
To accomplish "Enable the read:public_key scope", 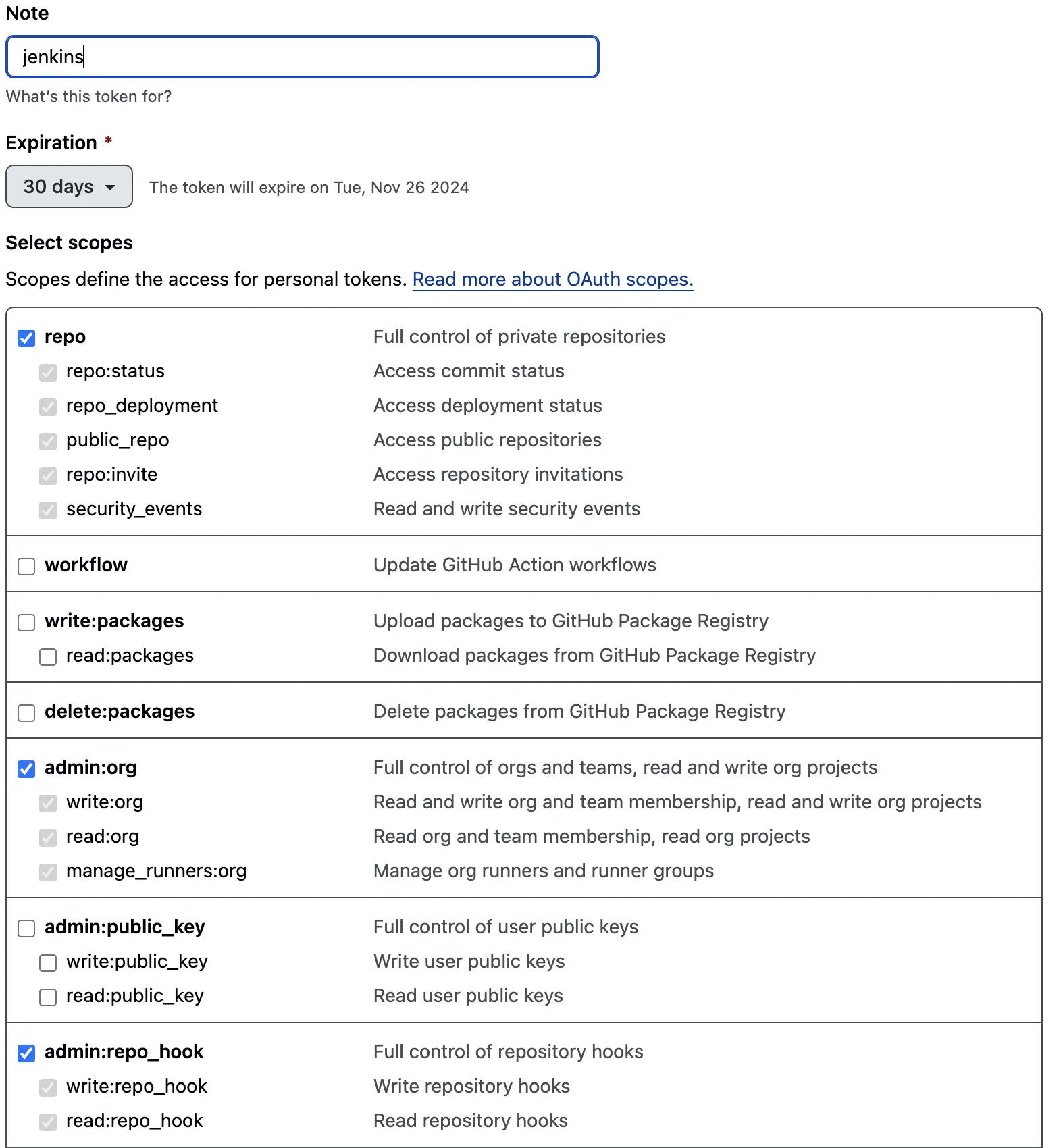I will tap(47, 997).
